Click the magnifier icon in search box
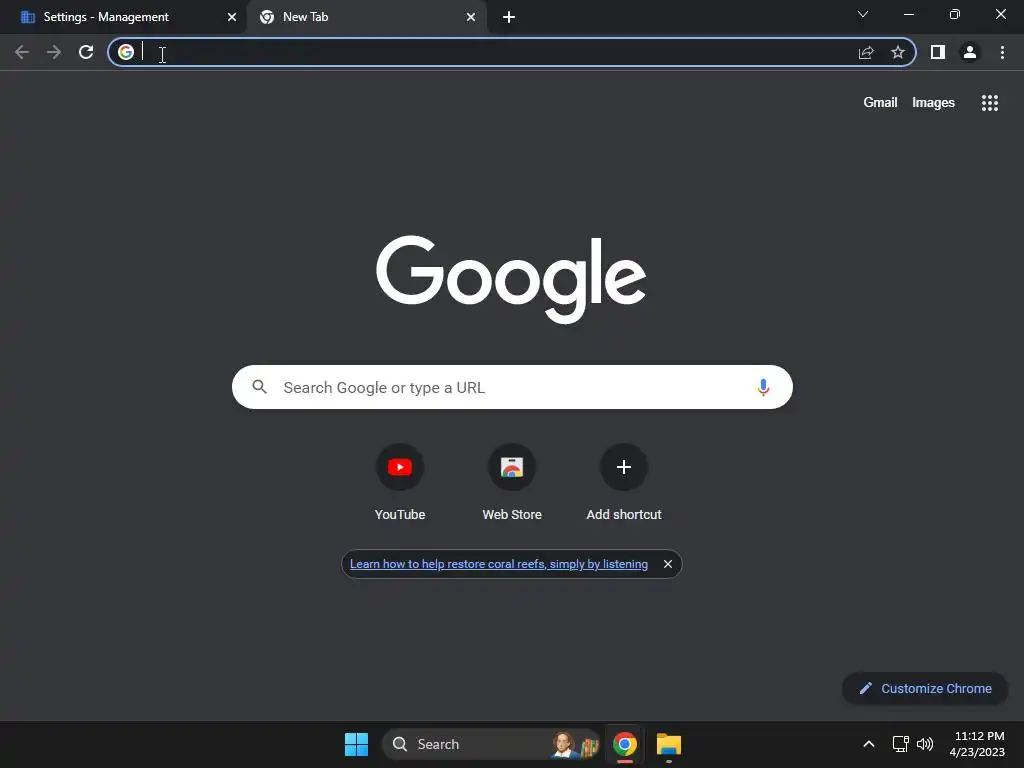This screenshot has width=1024, height=768. coord(260,387)
